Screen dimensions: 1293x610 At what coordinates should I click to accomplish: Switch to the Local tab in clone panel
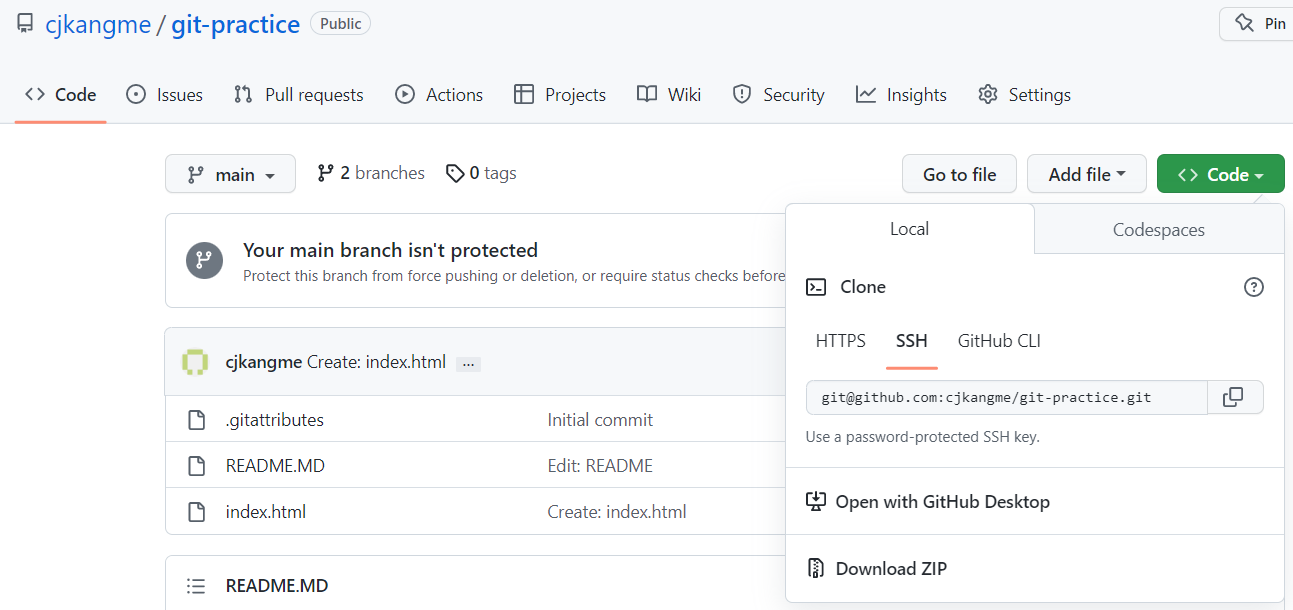(x=910, y=229)
